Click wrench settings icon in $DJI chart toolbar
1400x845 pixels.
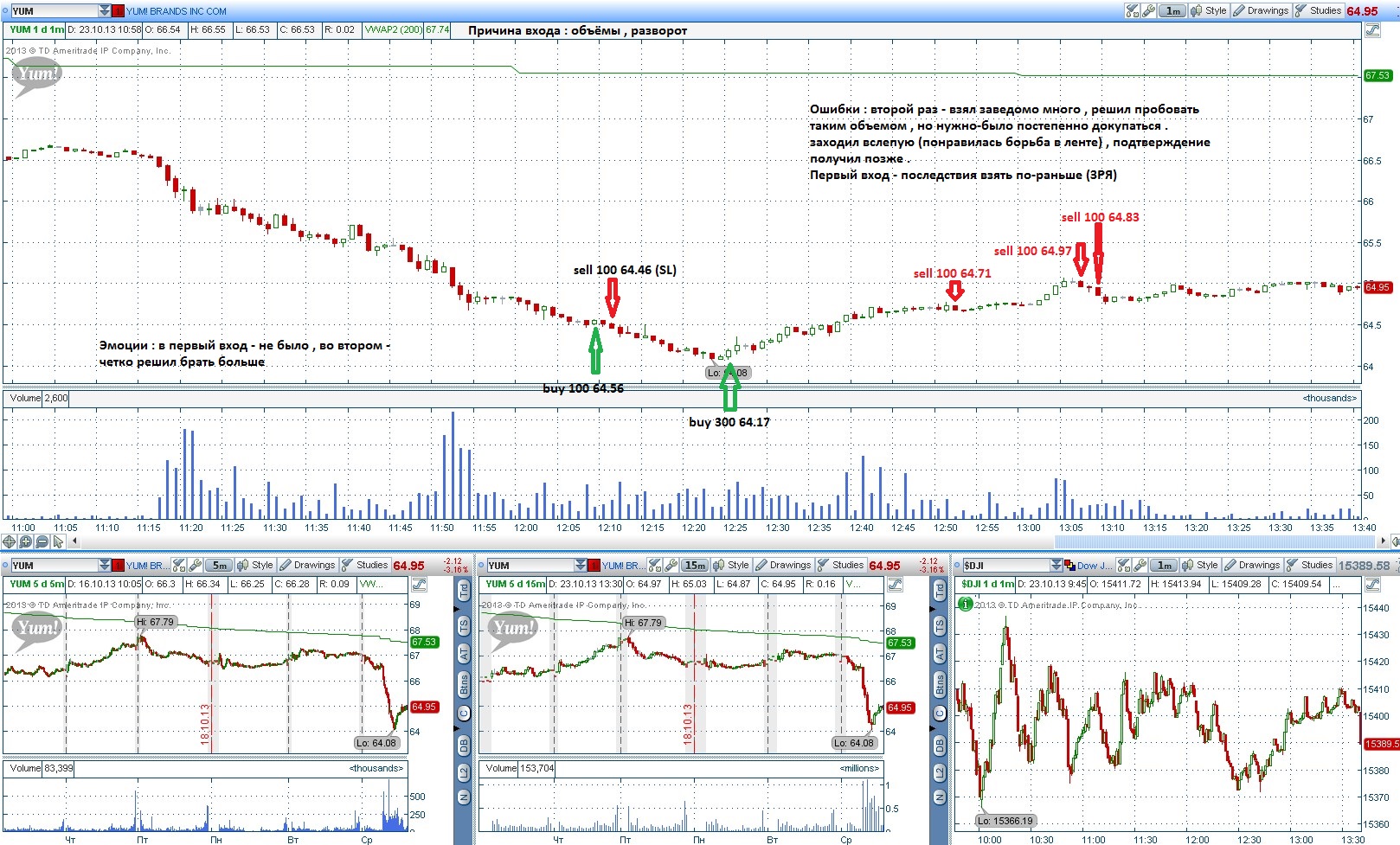point(1140,565)
